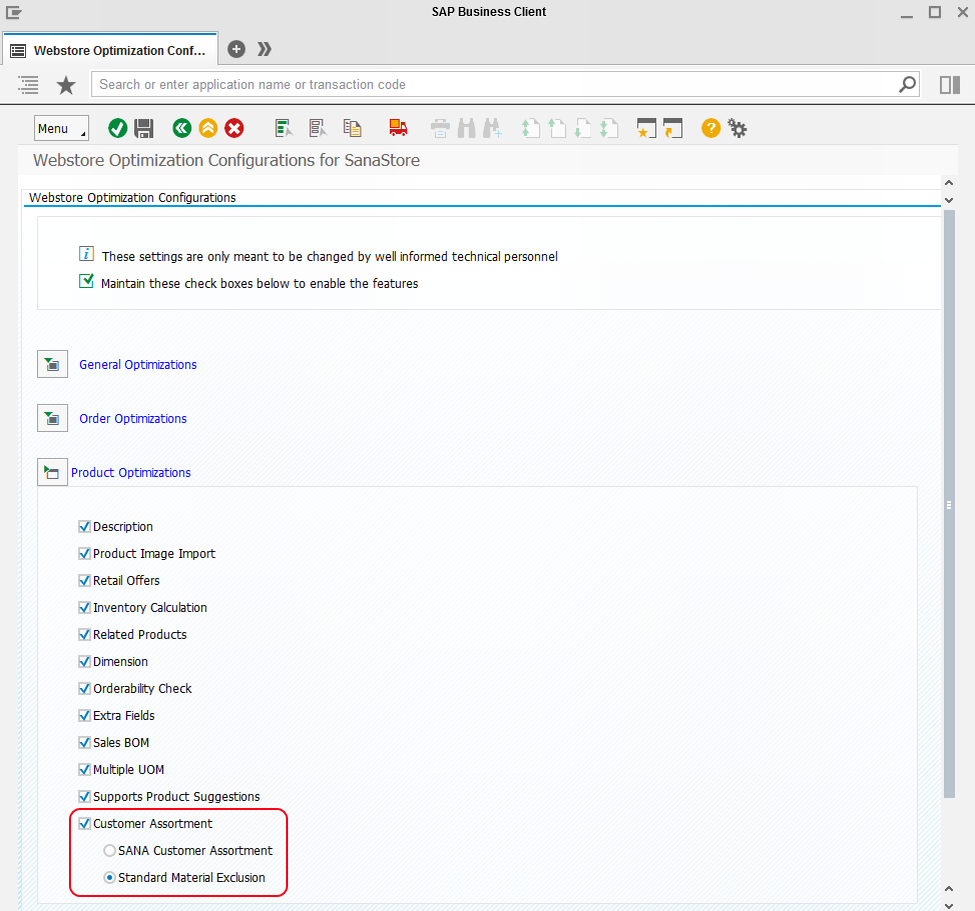Screen dimensions: 975x911
Task: Show more tabs with double chevron
Action: [x=265, y=49]
